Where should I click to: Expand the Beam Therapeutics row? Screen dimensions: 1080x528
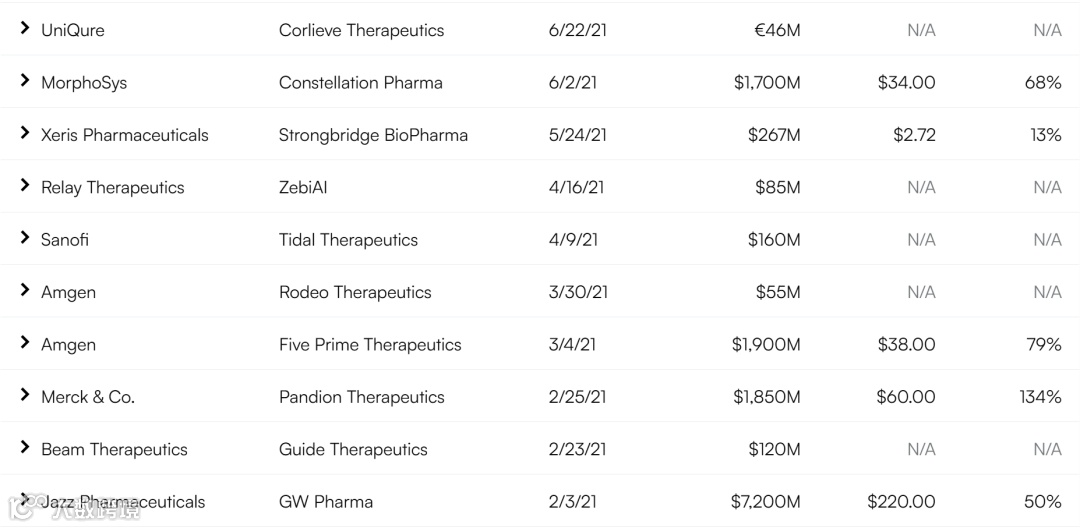coord(25,448)
